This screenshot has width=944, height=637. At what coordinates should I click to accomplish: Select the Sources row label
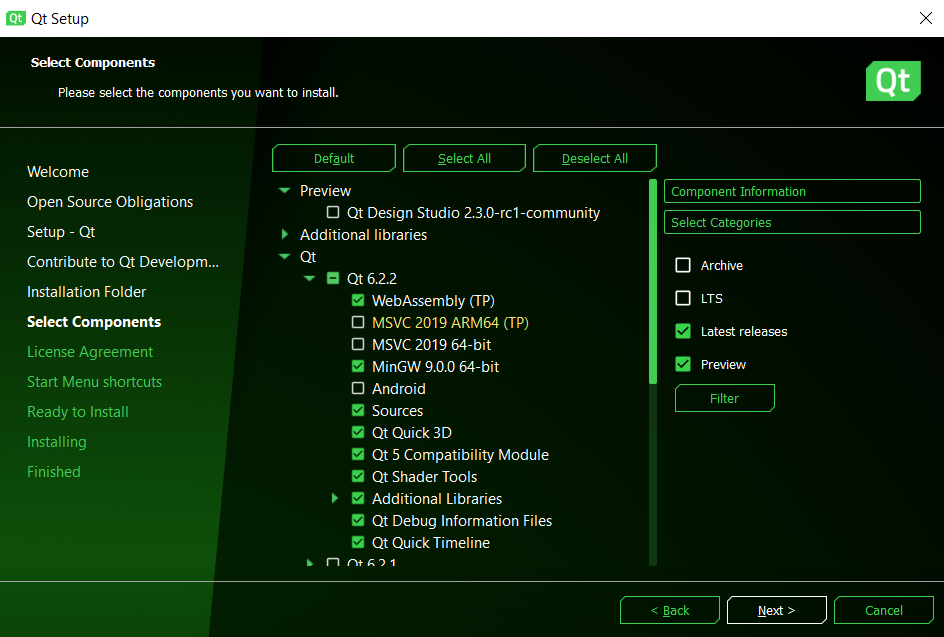pos(397,411)
